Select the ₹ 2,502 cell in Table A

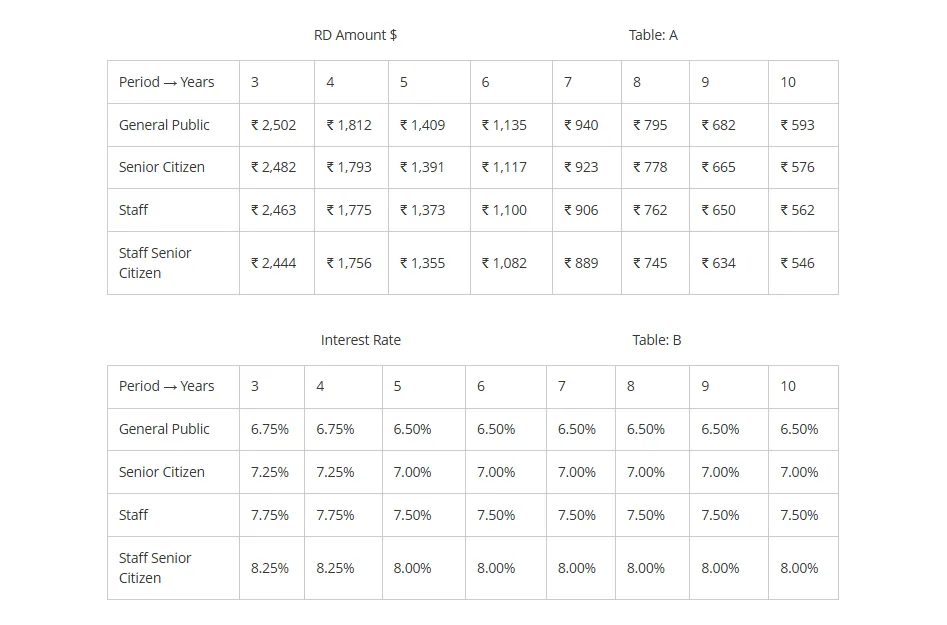pyautogui.click(x=273, y=125)
